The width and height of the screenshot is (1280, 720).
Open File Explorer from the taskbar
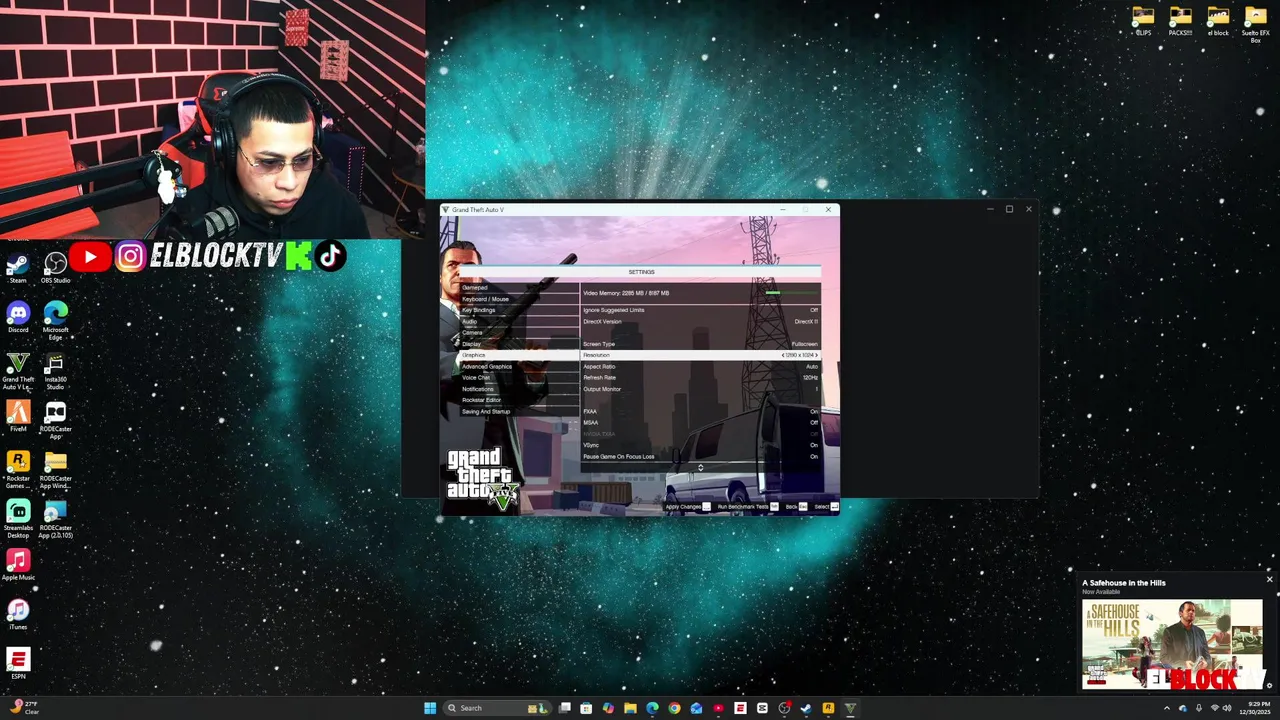click(630, 708)
